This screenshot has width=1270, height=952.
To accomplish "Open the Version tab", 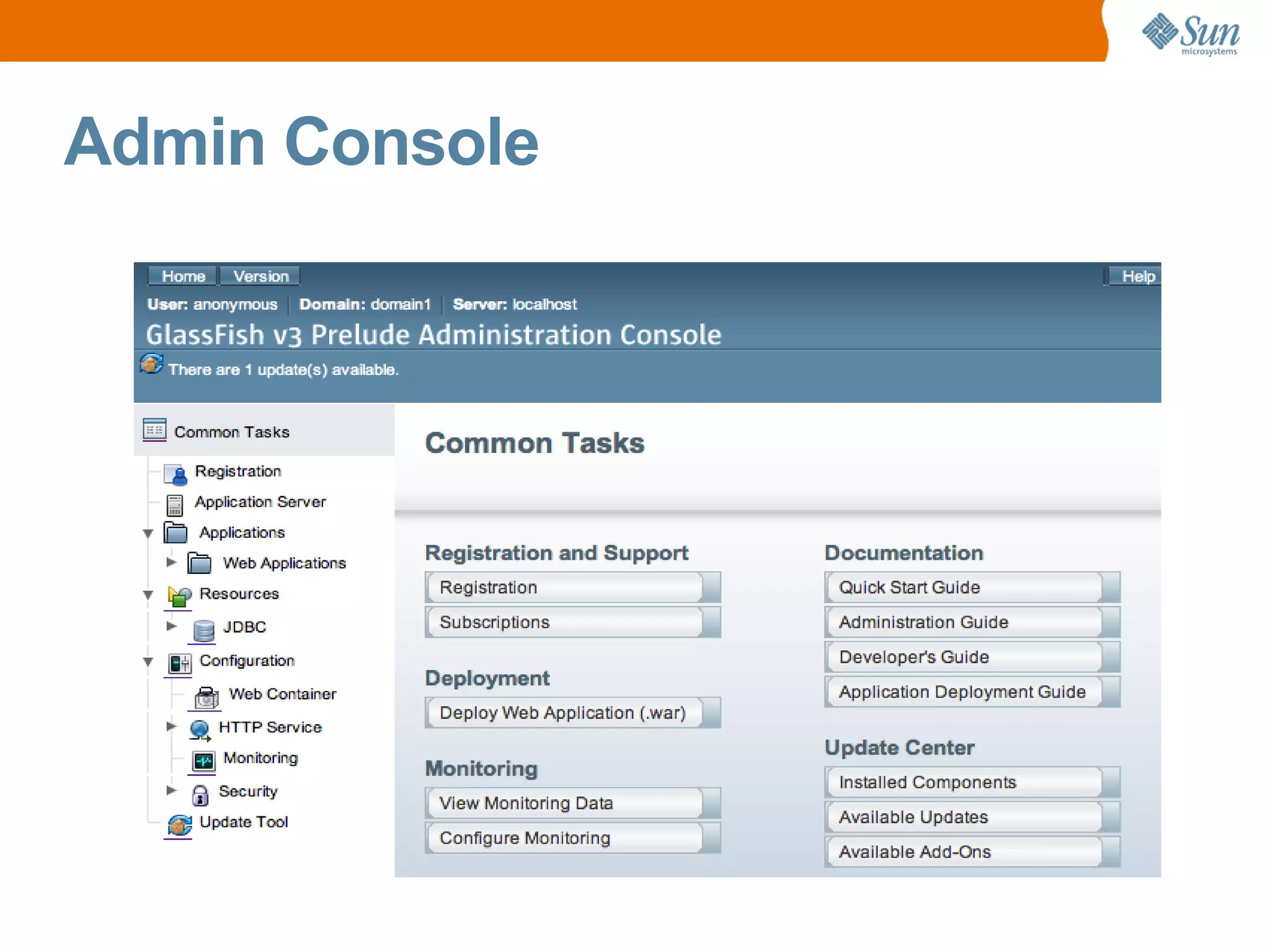I will point(260,276).
